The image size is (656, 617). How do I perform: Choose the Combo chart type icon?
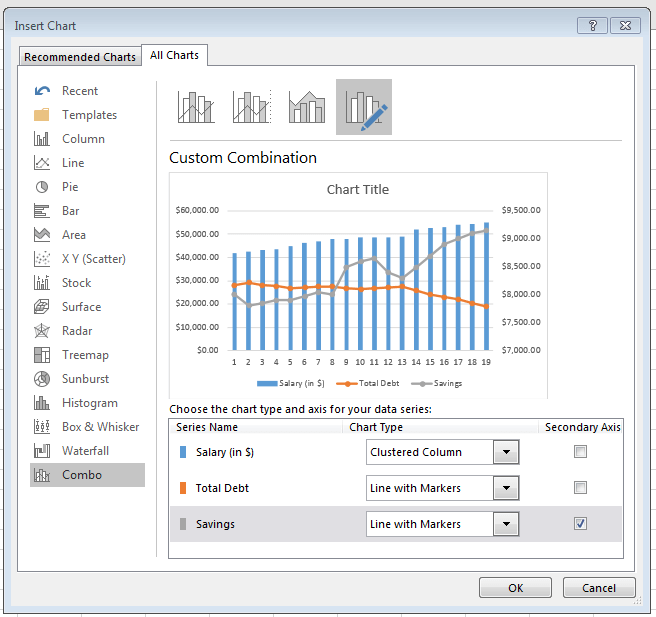pos(42,475)
